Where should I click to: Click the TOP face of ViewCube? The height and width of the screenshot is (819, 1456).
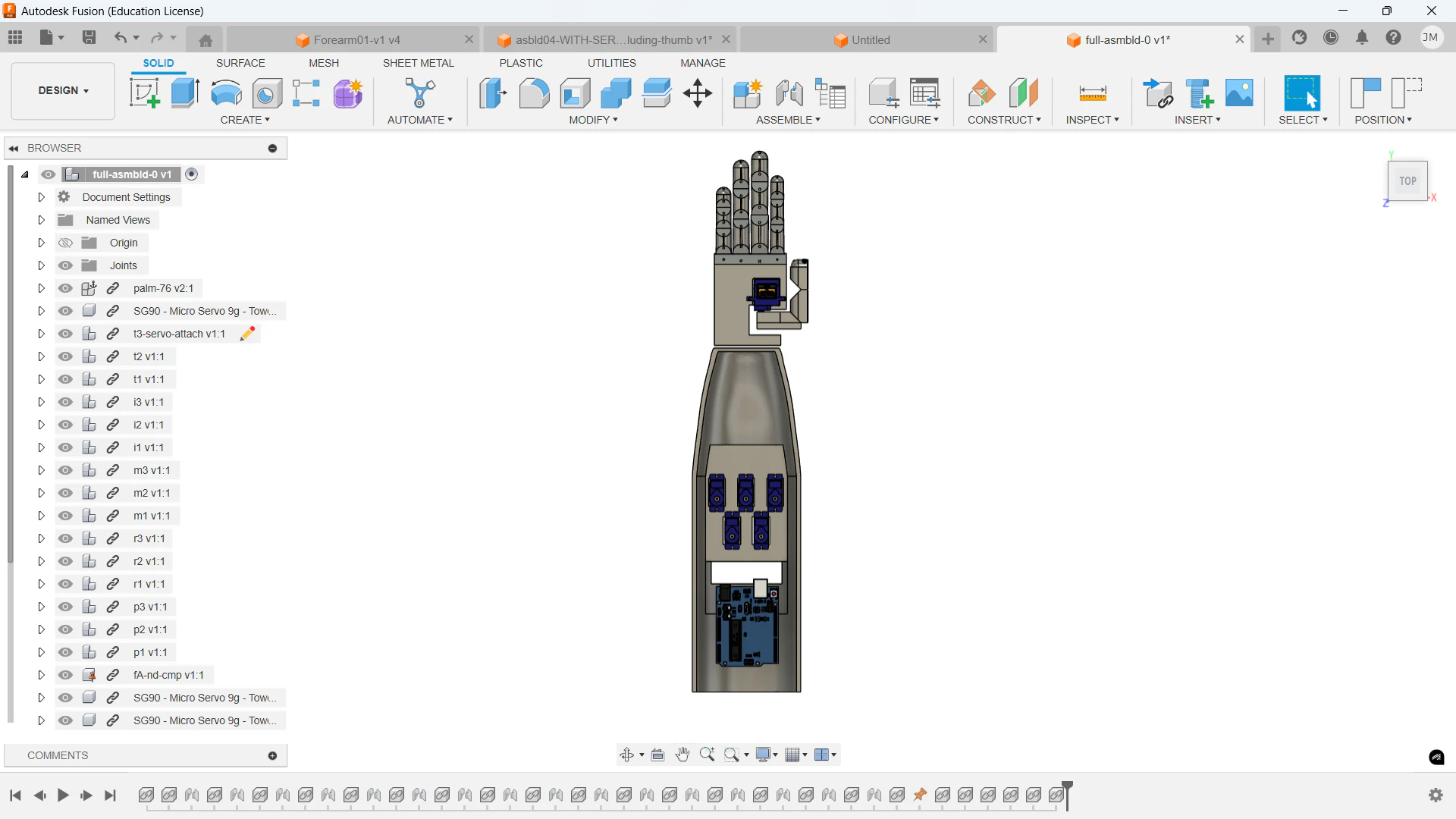(x=1407, y=180)
